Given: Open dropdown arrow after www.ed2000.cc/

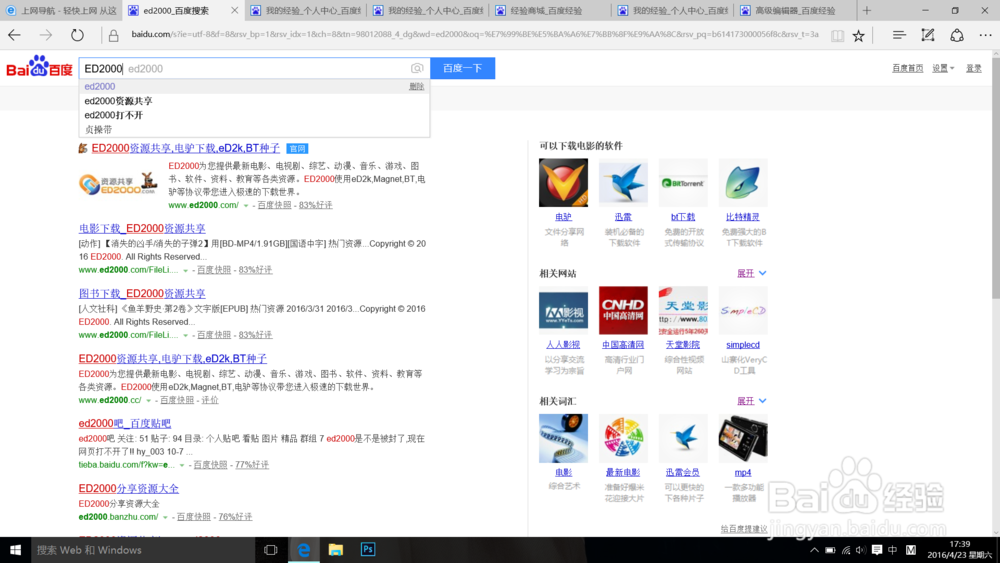Looking at the screenshot, I should tap(149, 400).
